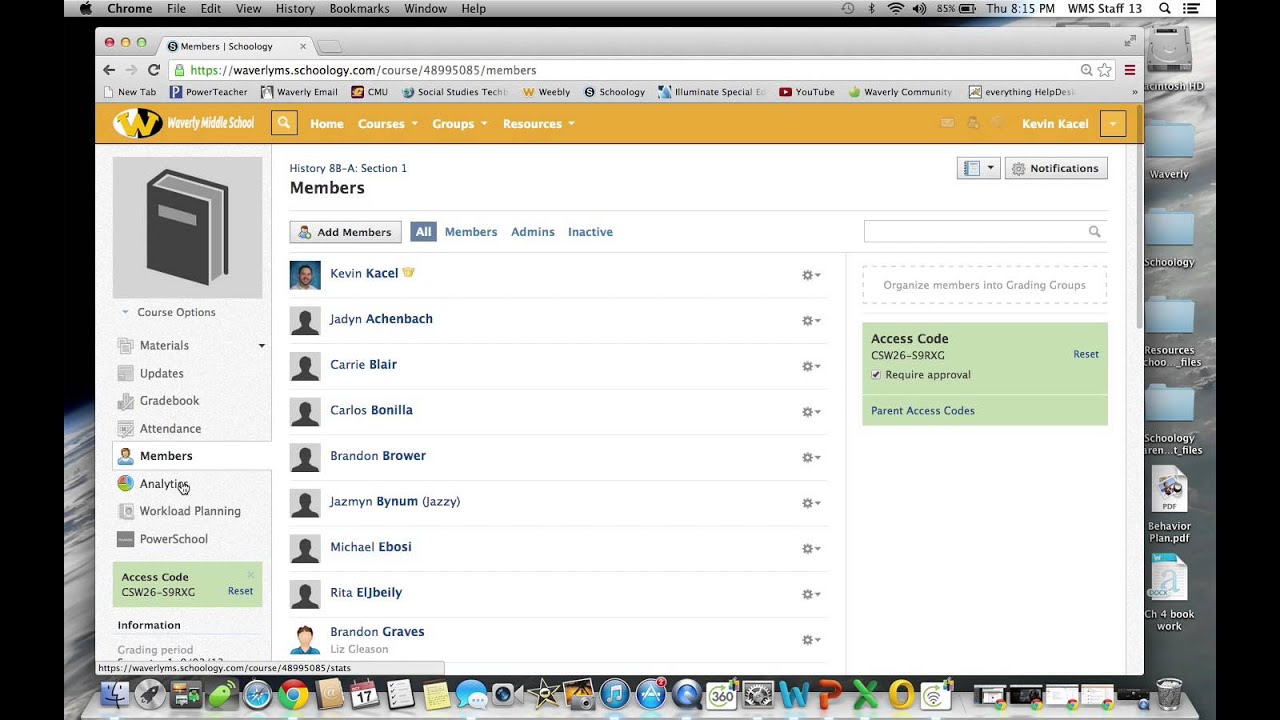The height and width of the screenshot is (720, 1280).
Task: Open gear menu for Jazmyn Bynum
Action: 811,503
